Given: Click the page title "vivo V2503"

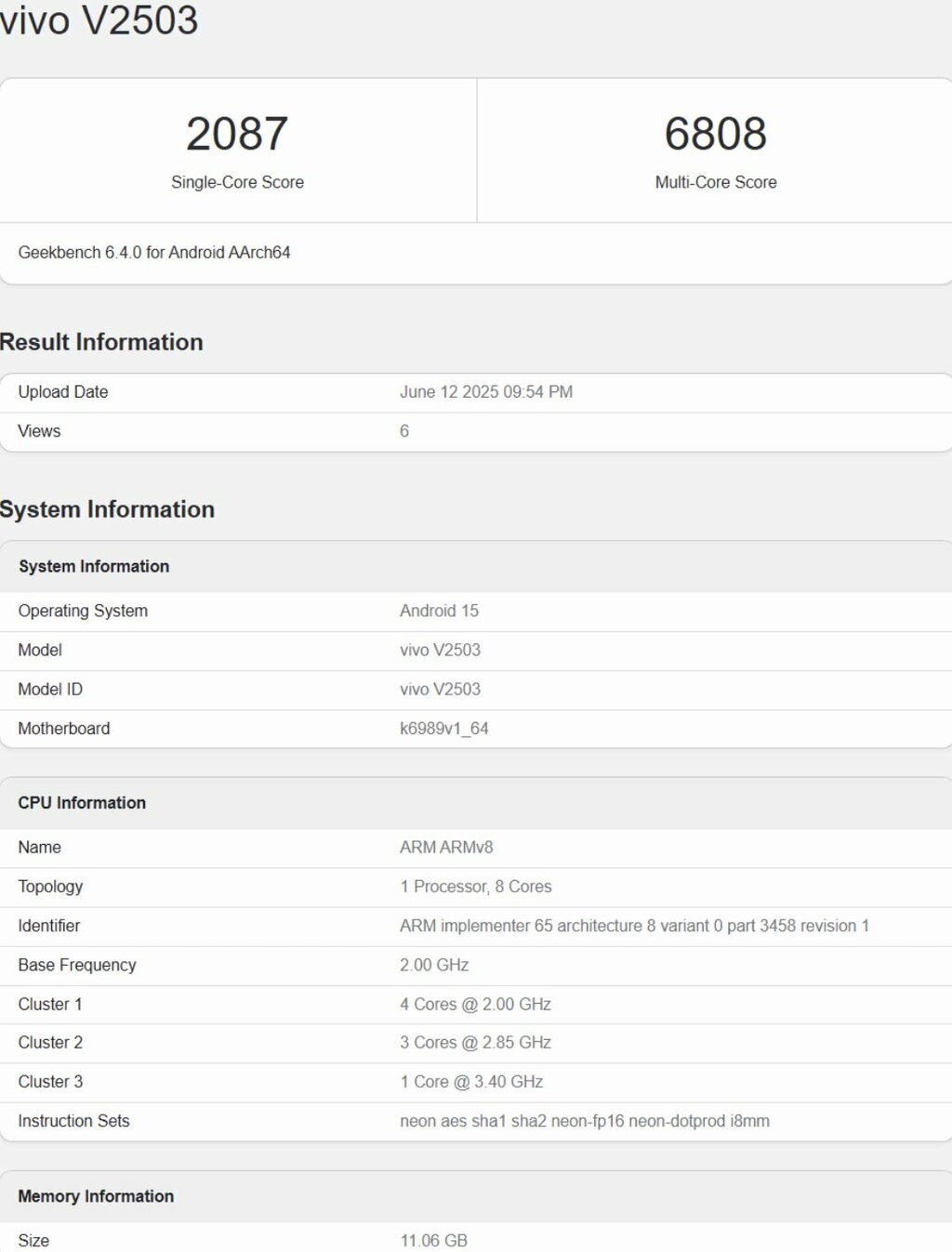Looking at the screenshot, I should (99, 20).
